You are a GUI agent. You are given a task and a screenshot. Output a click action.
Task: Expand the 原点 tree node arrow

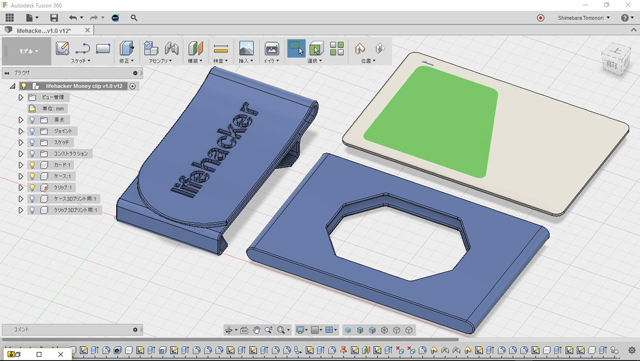21,120
